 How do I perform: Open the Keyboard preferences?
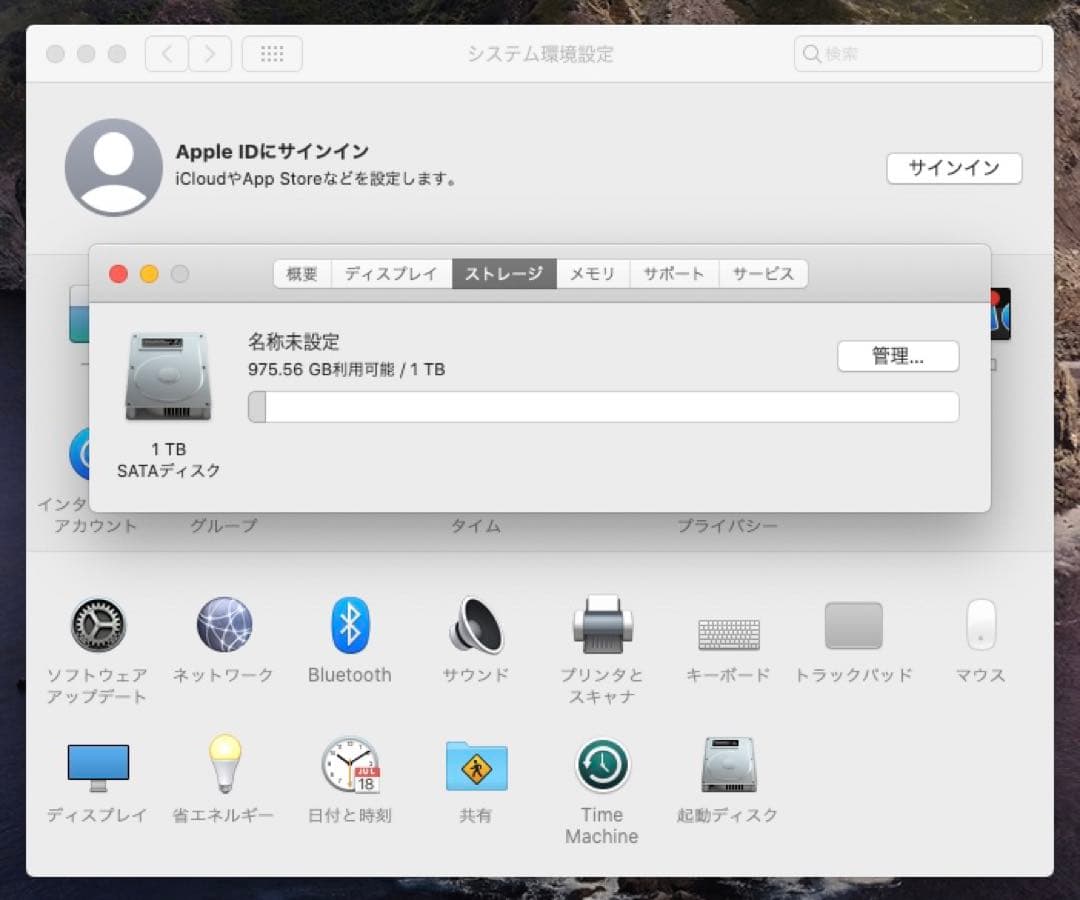[727, 628]
